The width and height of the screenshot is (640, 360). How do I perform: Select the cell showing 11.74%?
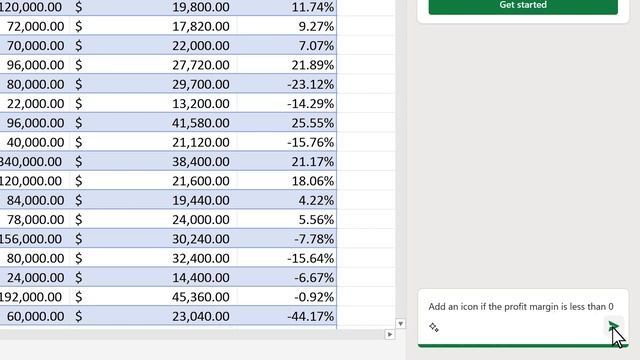287,7
